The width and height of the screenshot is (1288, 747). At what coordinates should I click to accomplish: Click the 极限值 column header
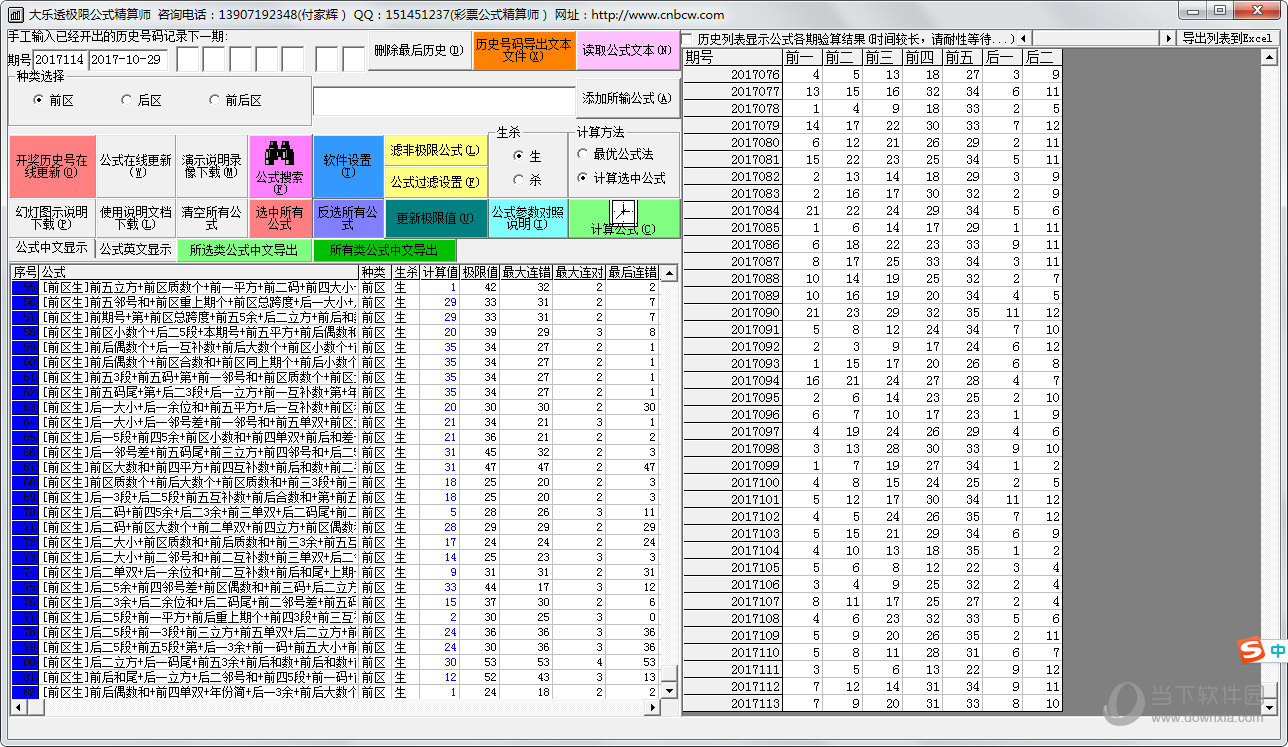(x=479, y=272)
